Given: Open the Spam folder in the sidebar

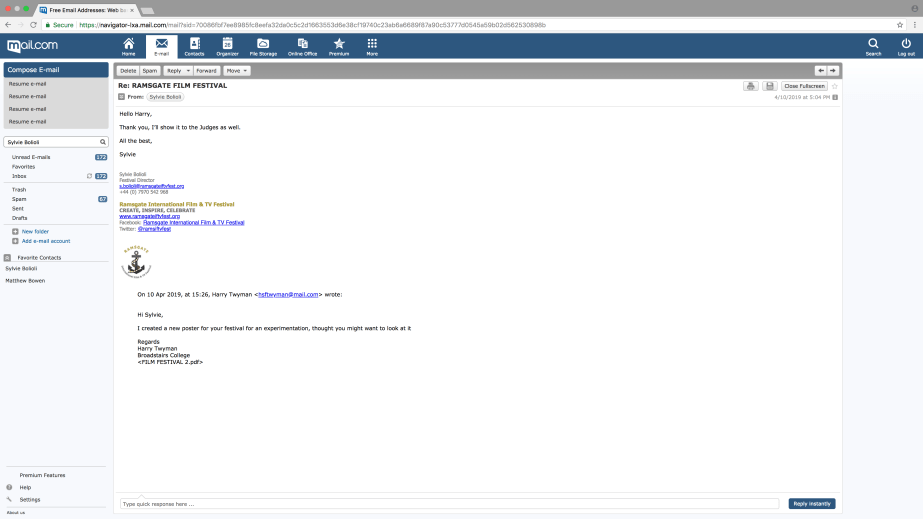Looking at the screenshot, I should pyautogui.click(x=19, y=199).
